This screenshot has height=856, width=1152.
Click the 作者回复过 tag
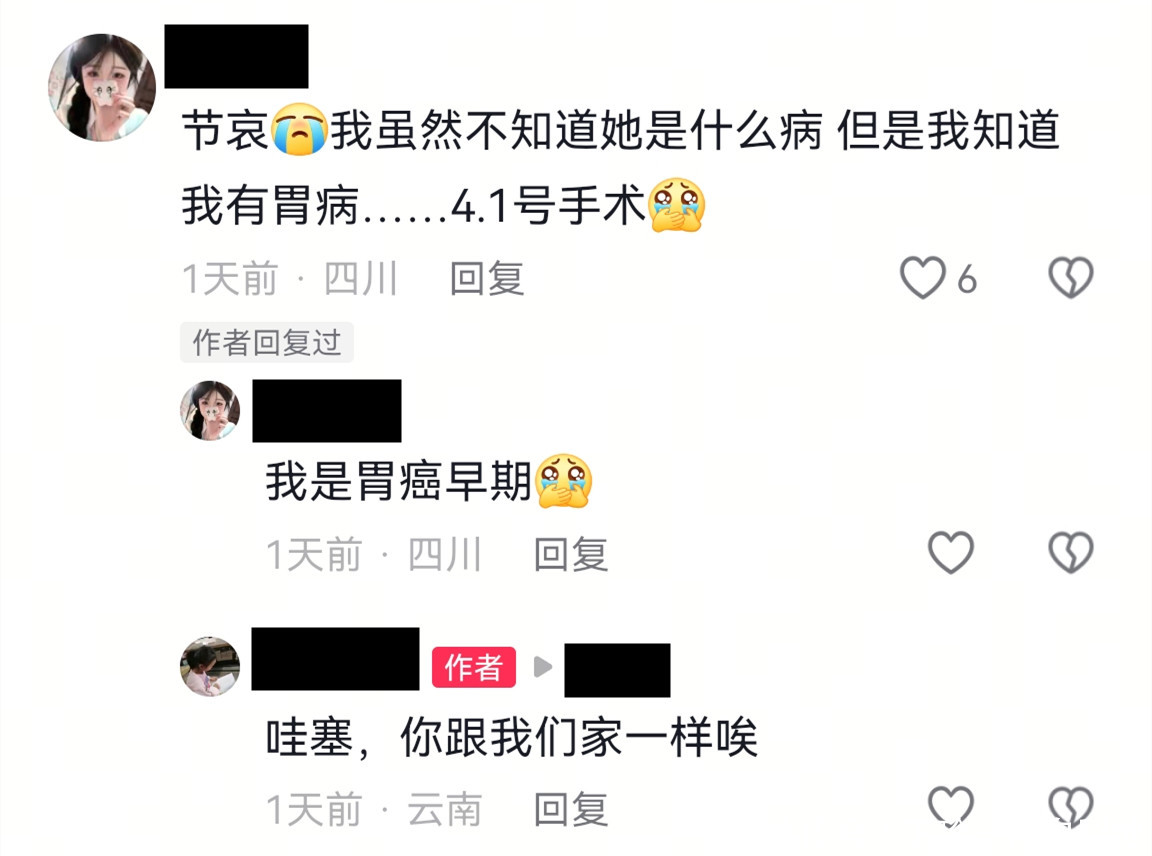click(267, 342)
